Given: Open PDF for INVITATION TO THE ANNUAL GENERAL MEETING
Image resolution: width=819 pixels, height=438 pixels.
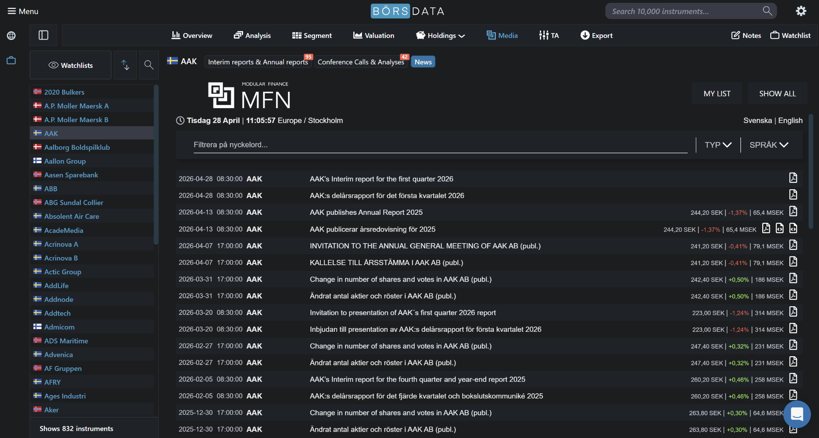Looking at the screenshot, I should (x=793, y=245).
